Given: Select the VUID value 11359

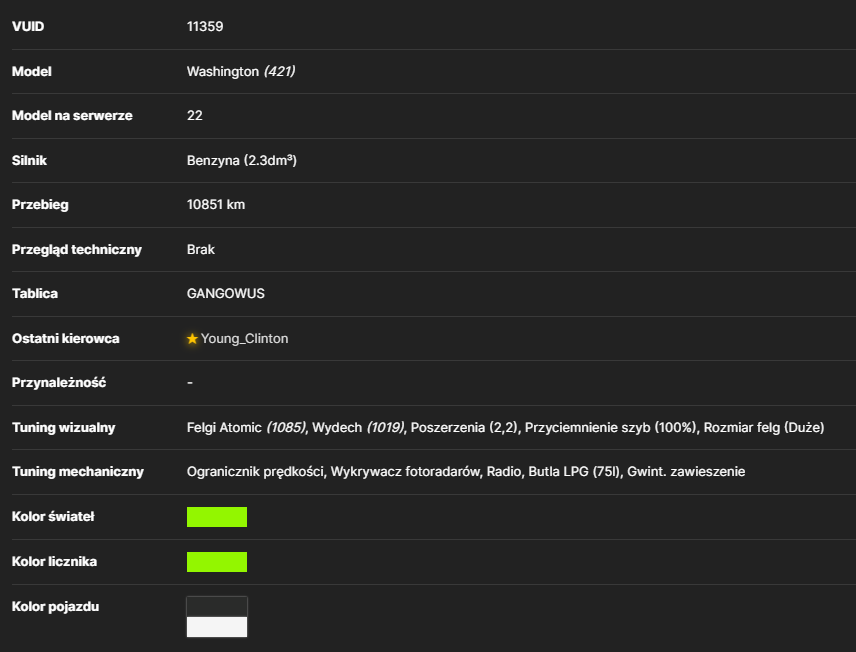Looking at the screenshot, I should click(205, 27).
